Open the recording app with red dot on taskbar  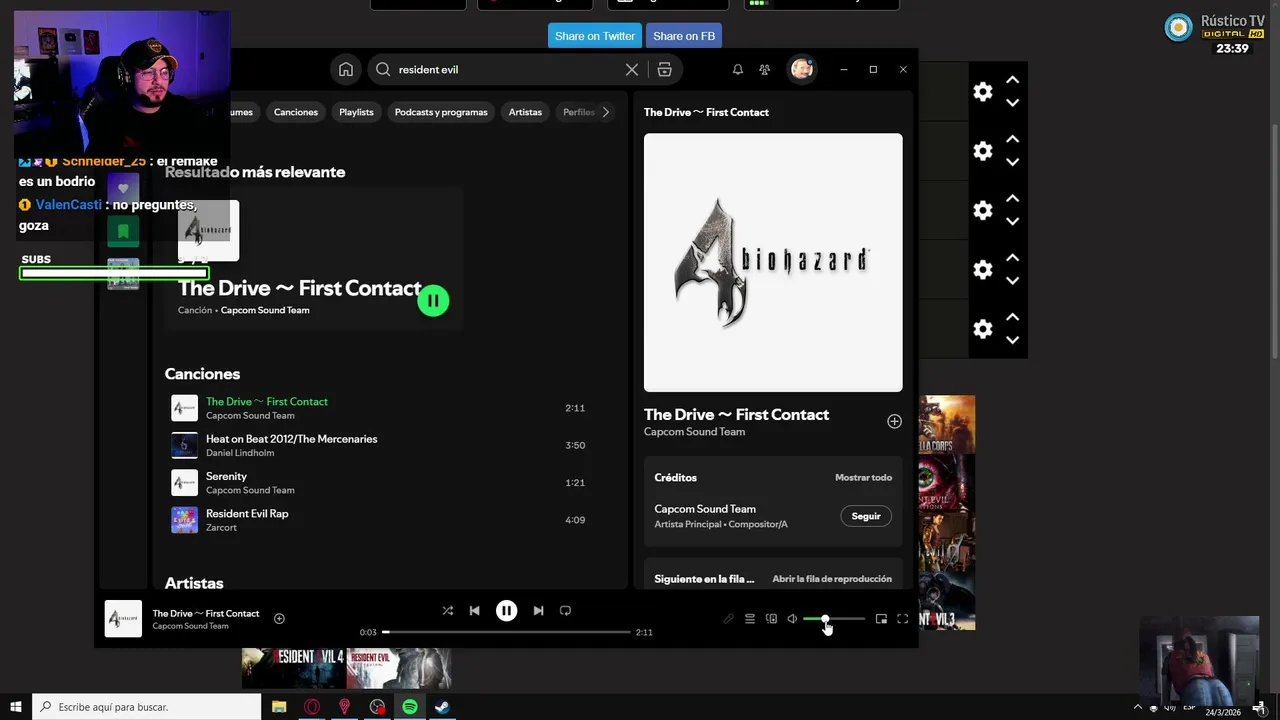point(377,707)
